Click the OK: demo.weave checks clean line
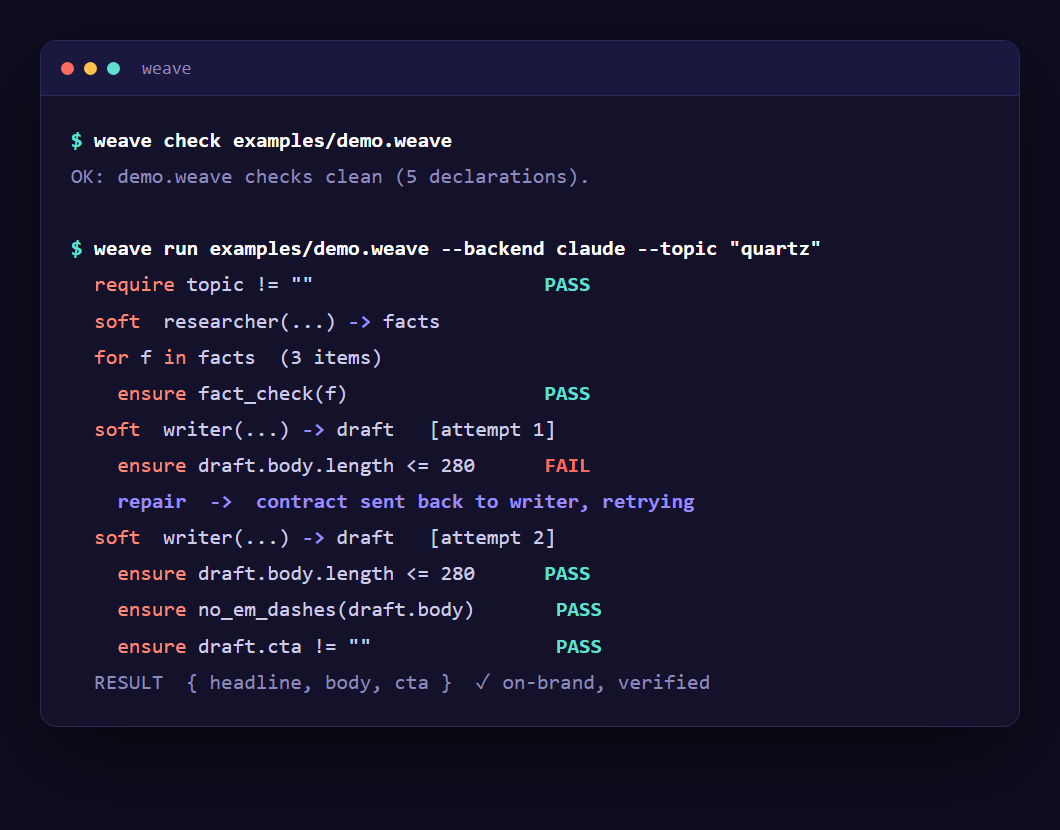The height and width of the screenshot is (830, 1060). [x=330, y=177]
